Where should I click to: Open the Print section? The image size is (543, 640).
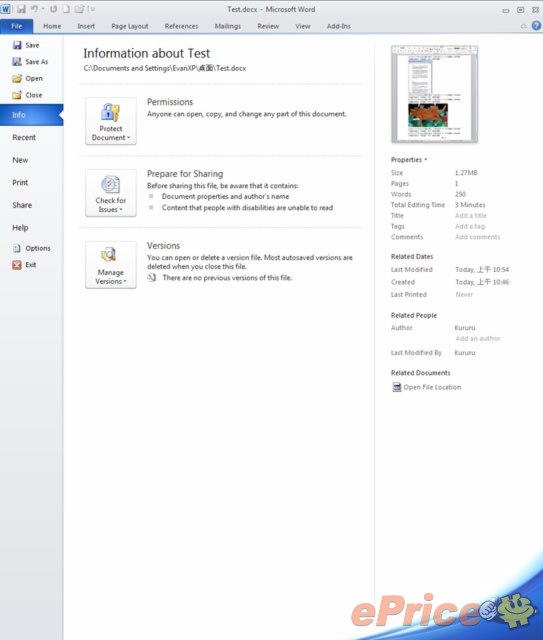click(20, 182)
